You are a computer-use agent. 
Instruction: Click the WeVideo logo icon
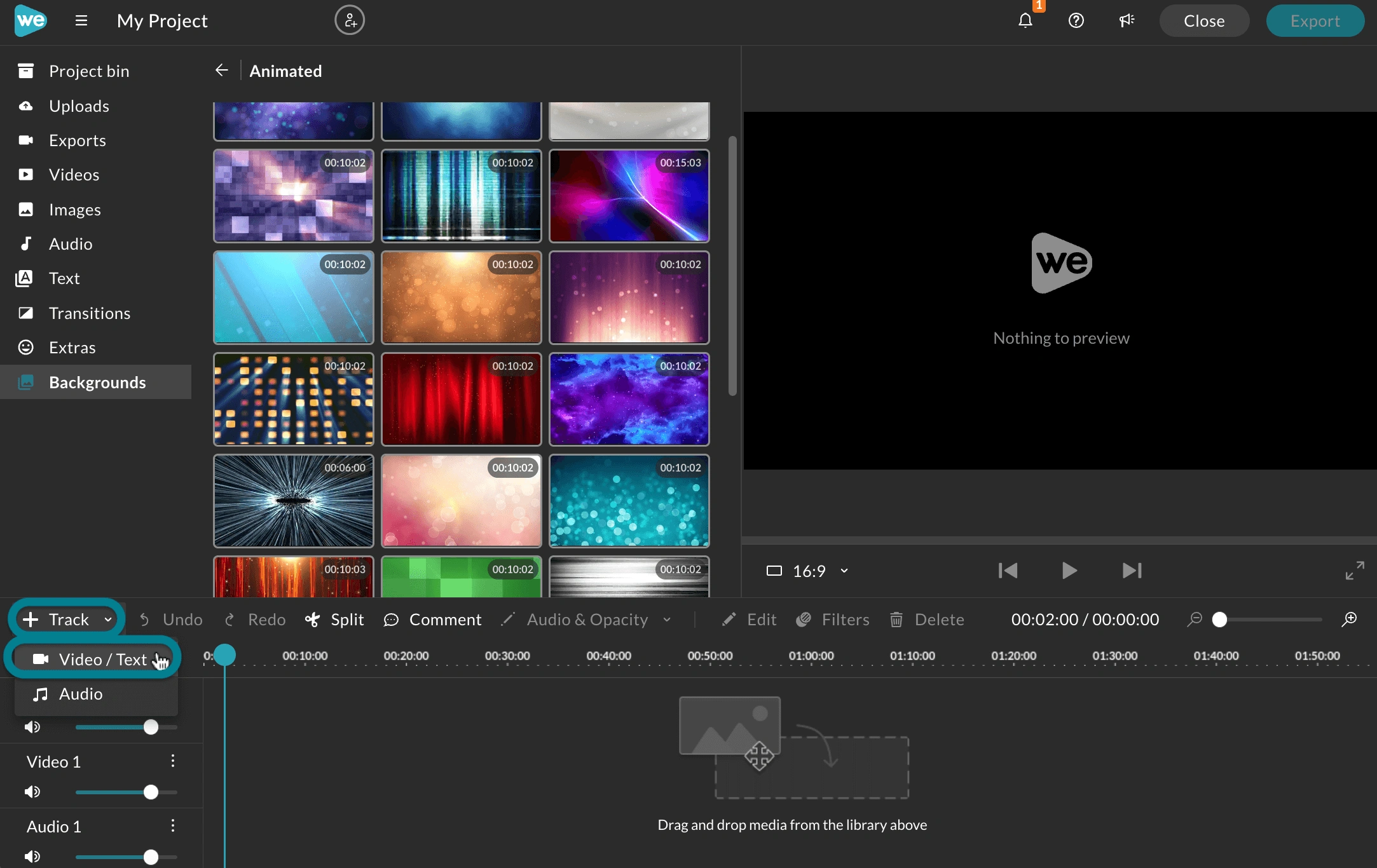tap(31, 20)
